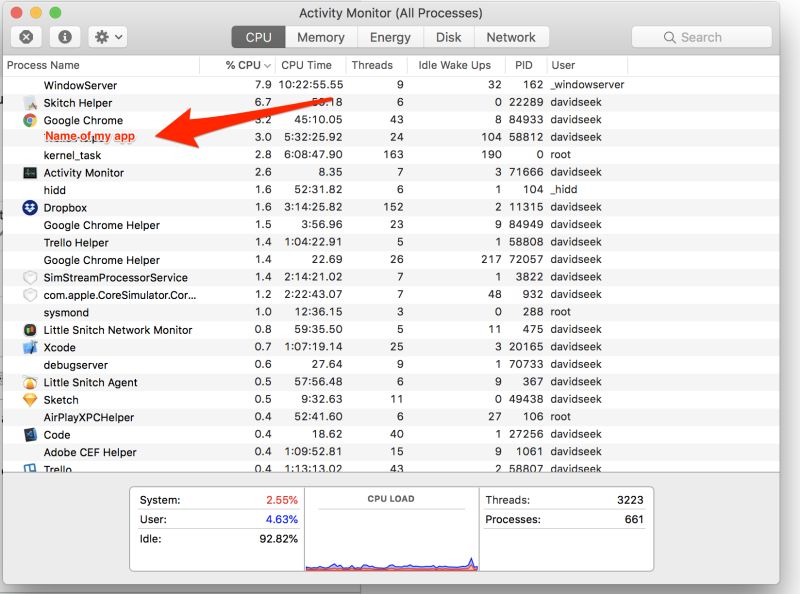Image resolution: width=800 pixels, height=594 pixels.
Task: Click the com.apple.CoreSimulator shield icon
Action: (x=30, y=295)
